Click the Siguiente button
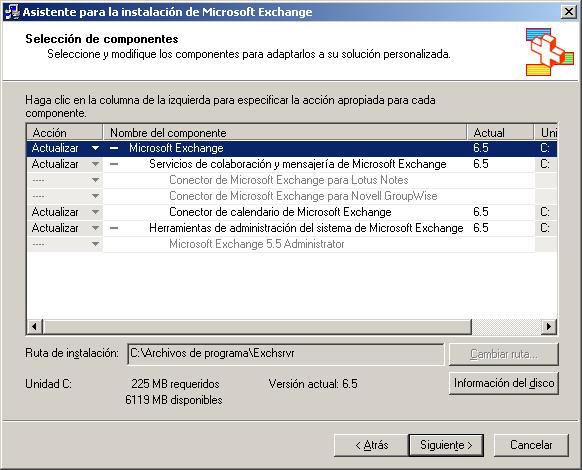The width and height of the screenshot is (582, 470). (446, 445)
